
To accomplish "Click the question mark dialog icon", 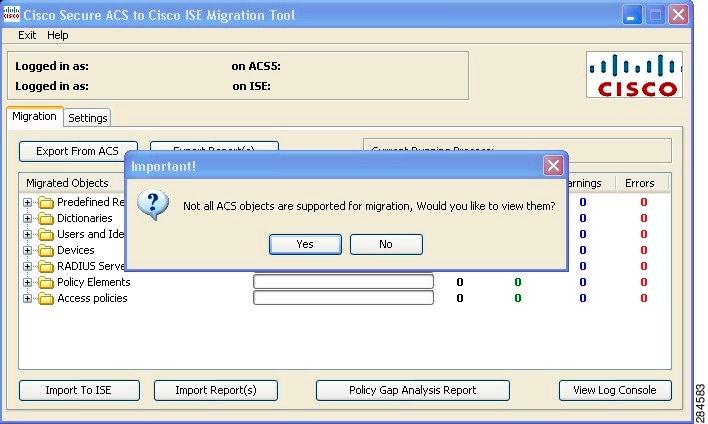I will pyautogui.click(x=153, y=205).
